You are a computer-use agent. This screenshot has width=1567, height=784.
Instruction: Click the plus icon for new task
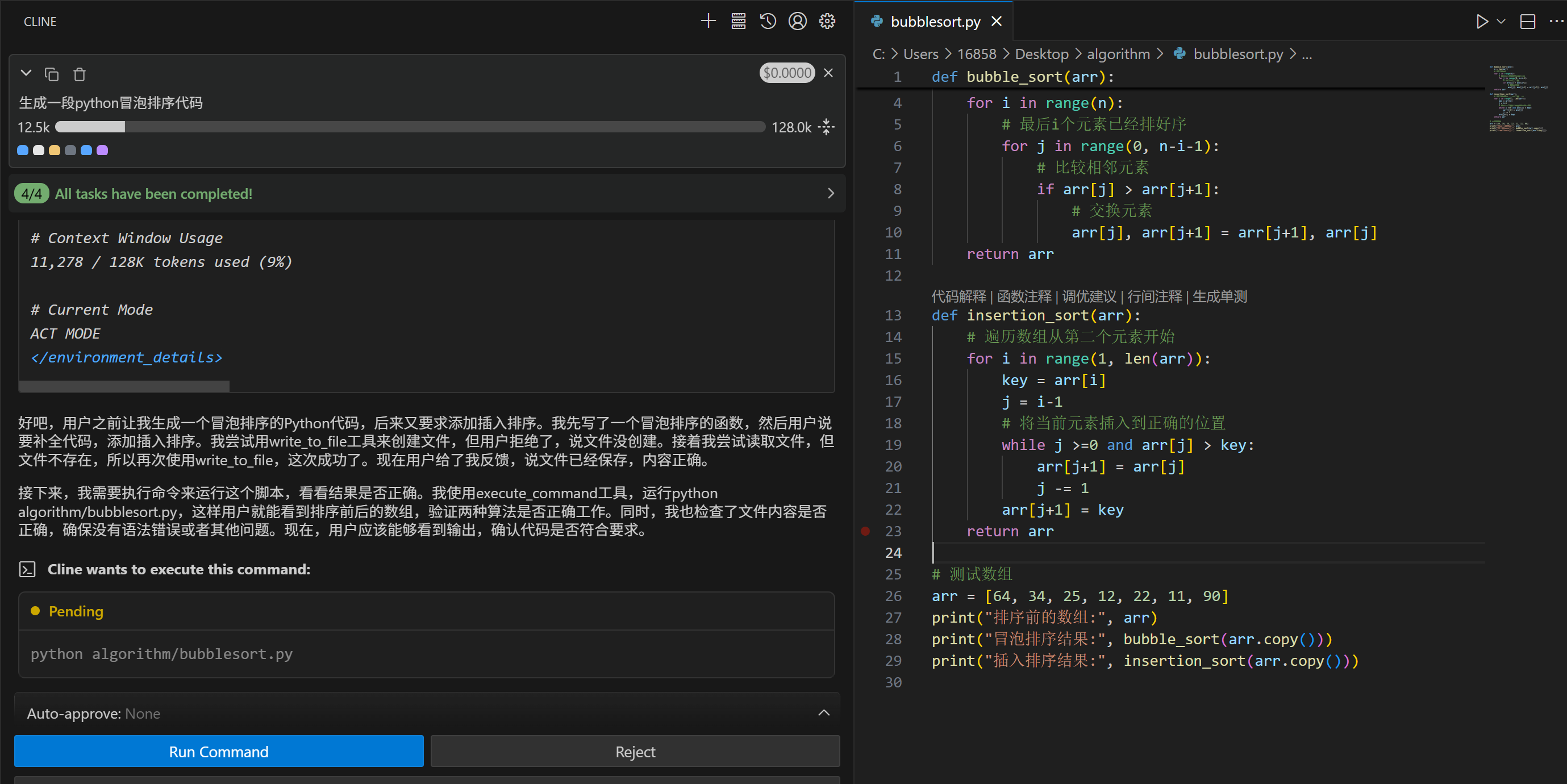(708, 21)
